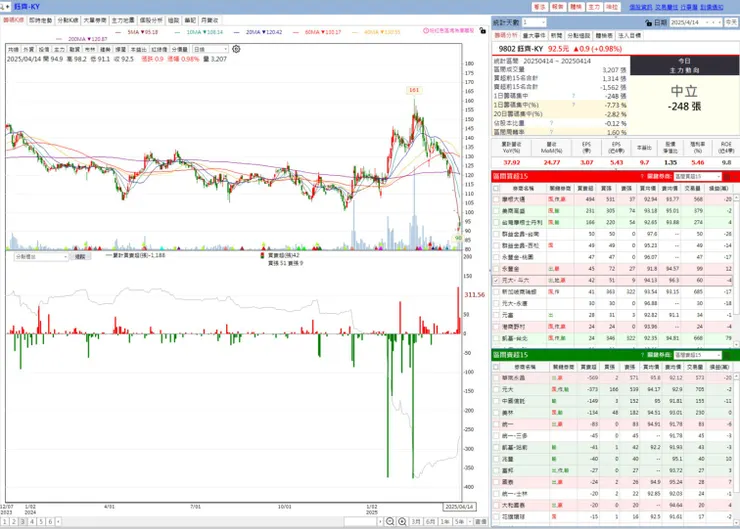This screenshot has height=529, width=740.
Task: Click the 161 peak price marker
Action: (413, 90)
